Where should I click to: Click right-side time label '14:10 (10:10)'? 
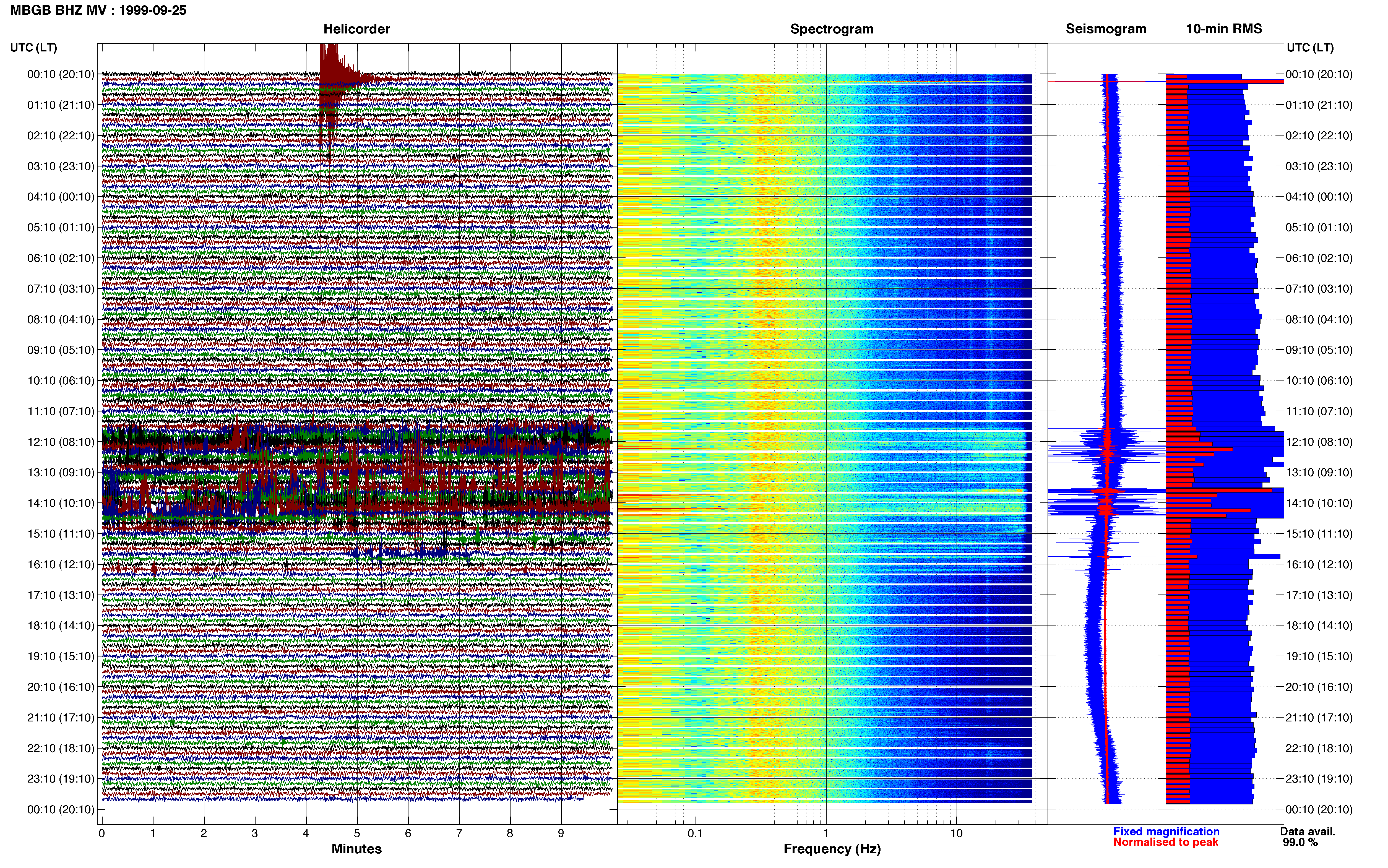(1319, 503)
